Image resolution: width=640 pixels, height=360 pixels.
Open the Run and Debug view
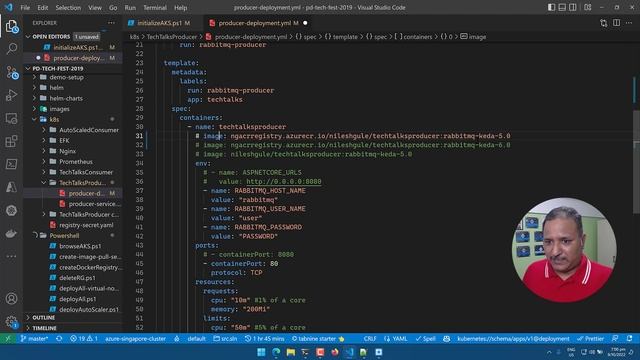(11, 95)
